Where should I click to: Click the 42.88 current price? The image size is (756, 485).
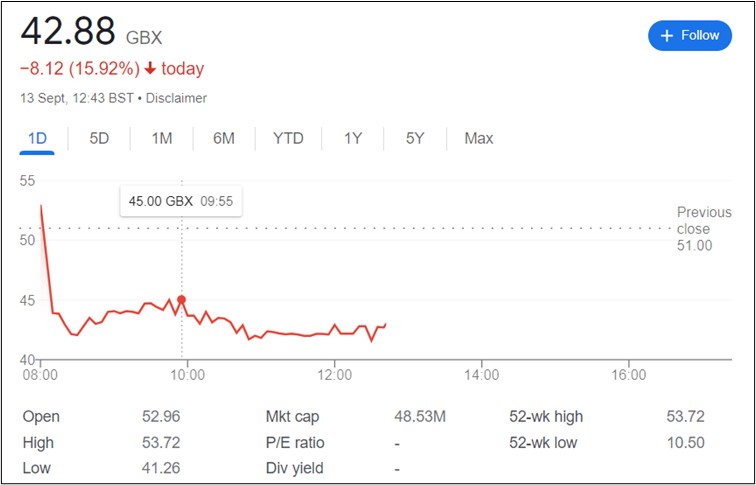(x=68, y=31)
